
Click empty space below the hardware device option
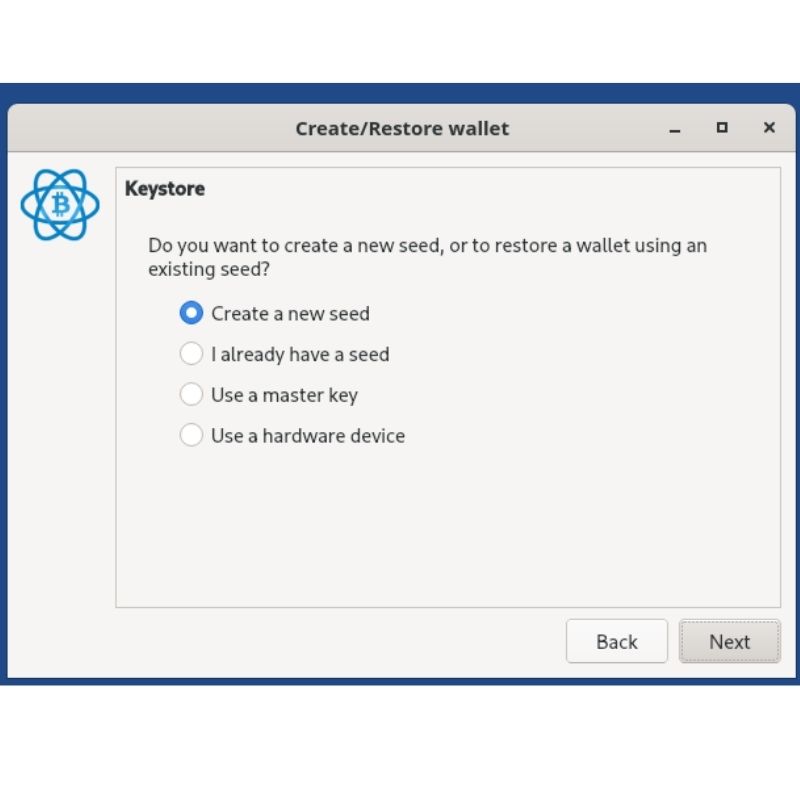click(x=448, y=530)
